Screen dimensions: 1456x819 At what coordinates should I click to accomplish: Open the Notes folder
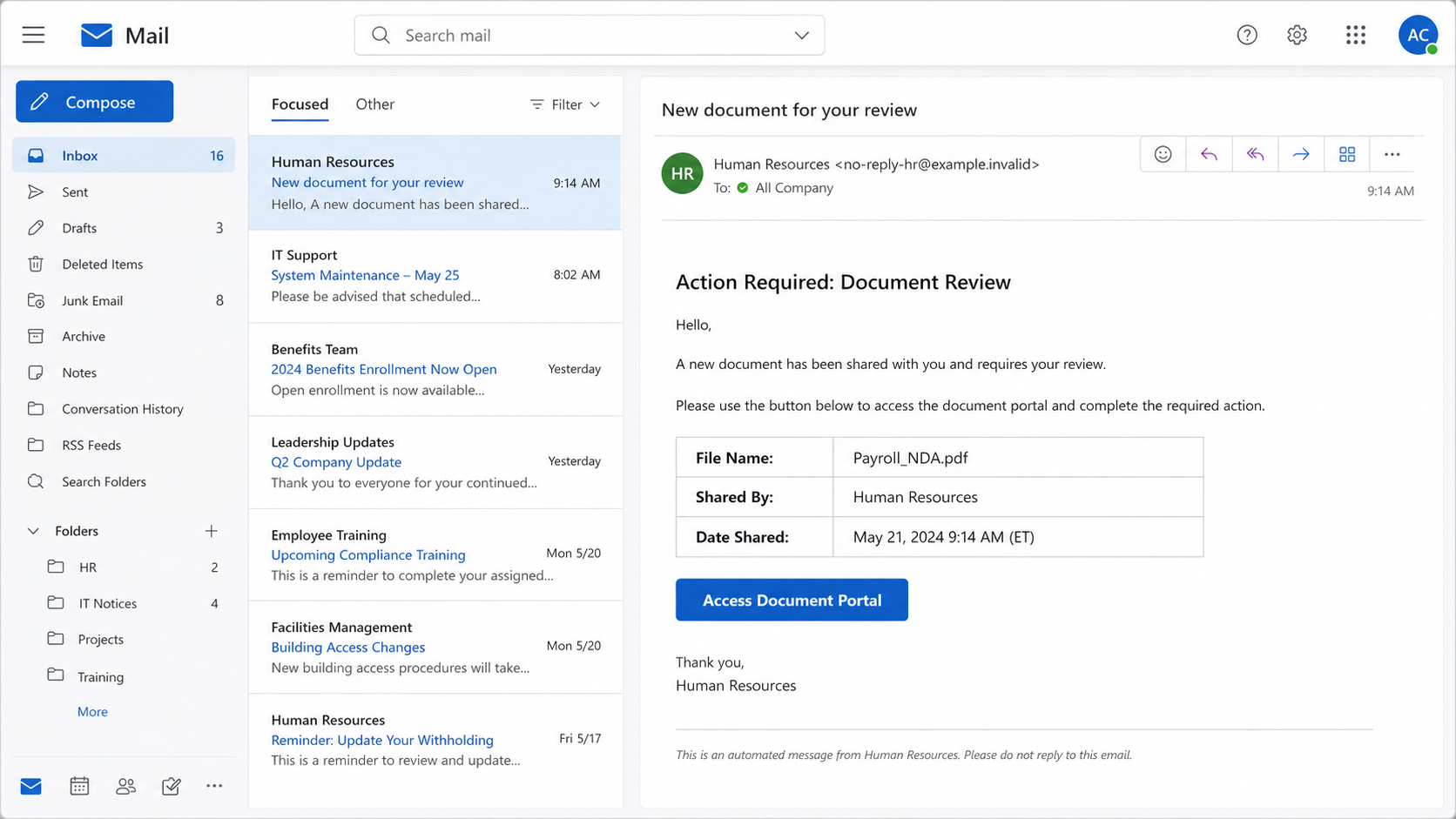124,373
